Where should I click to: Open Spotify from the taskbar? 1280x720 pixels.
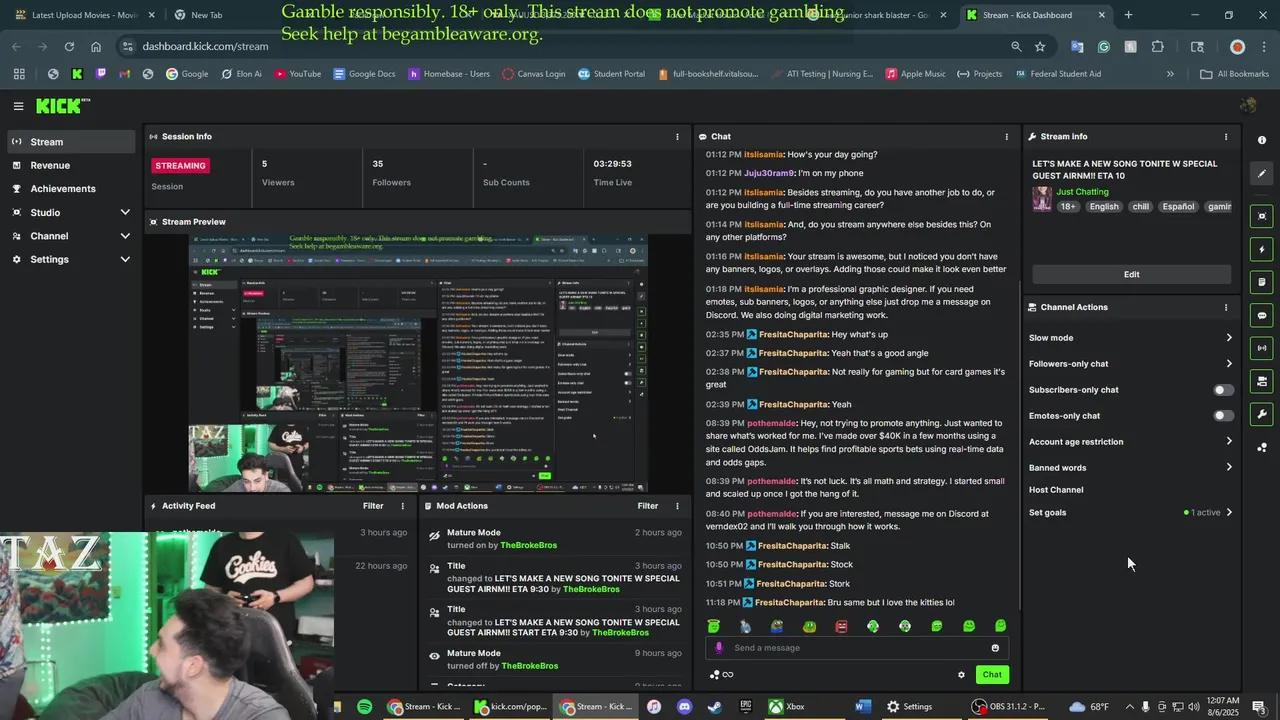364,707
